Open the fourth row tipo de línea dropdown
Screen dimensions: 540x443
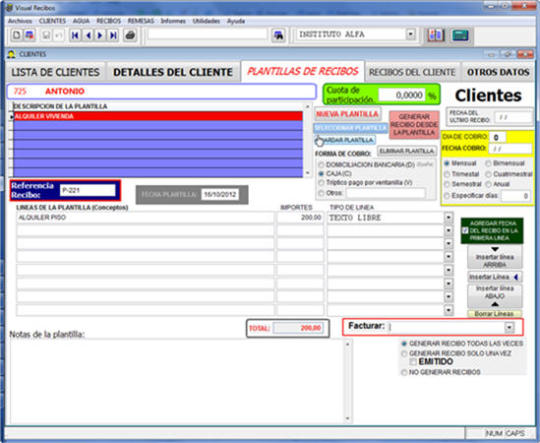point(448,257)
